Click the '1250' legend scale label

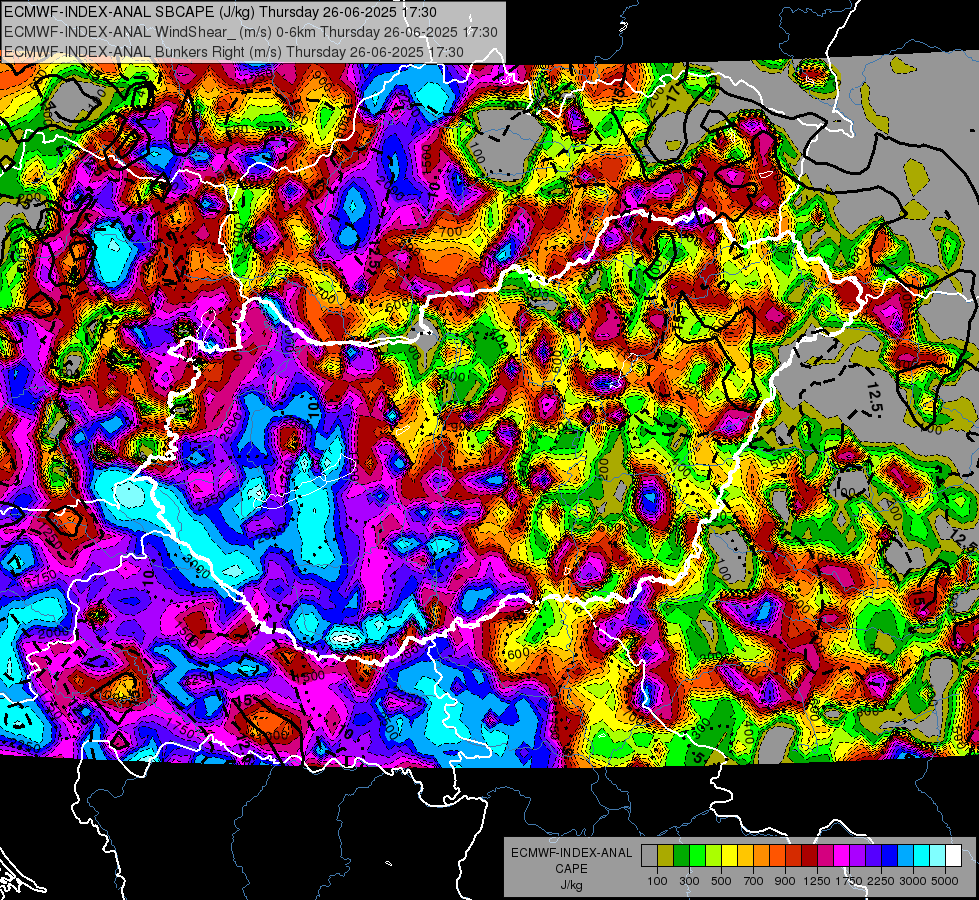[x=817, y=881]
